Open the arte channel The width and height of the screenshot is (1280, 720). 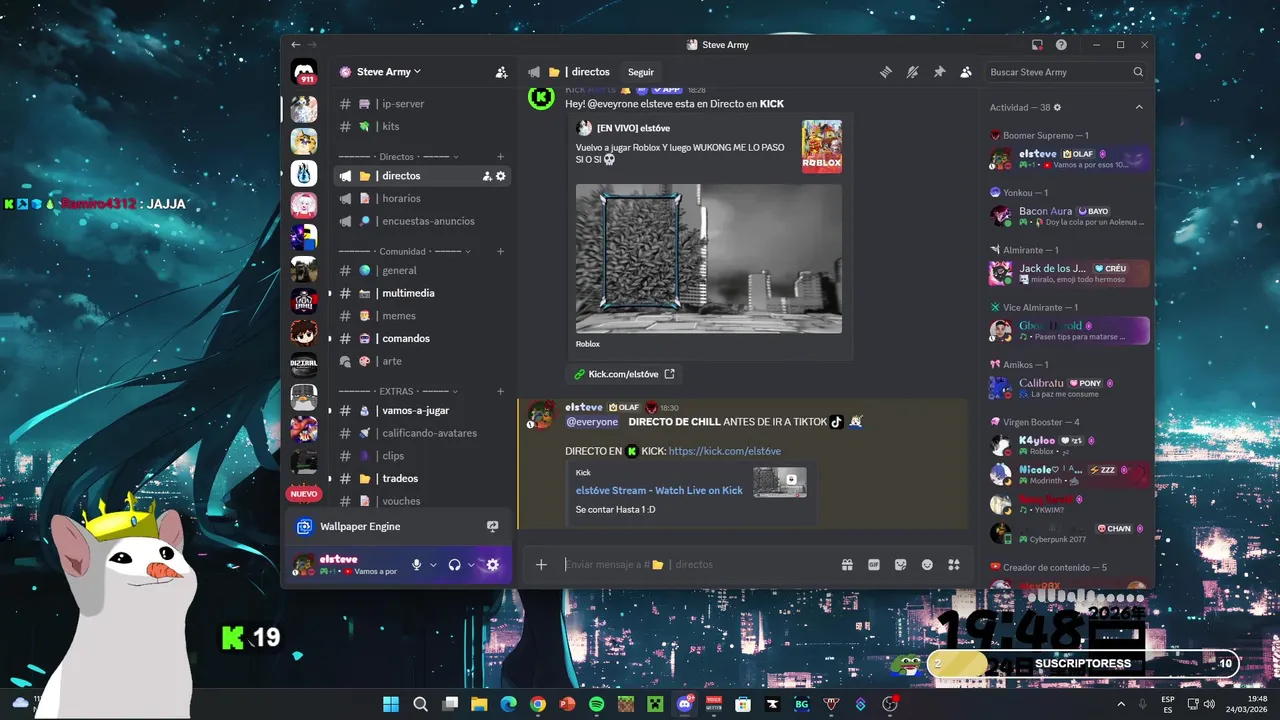(422, 361)
